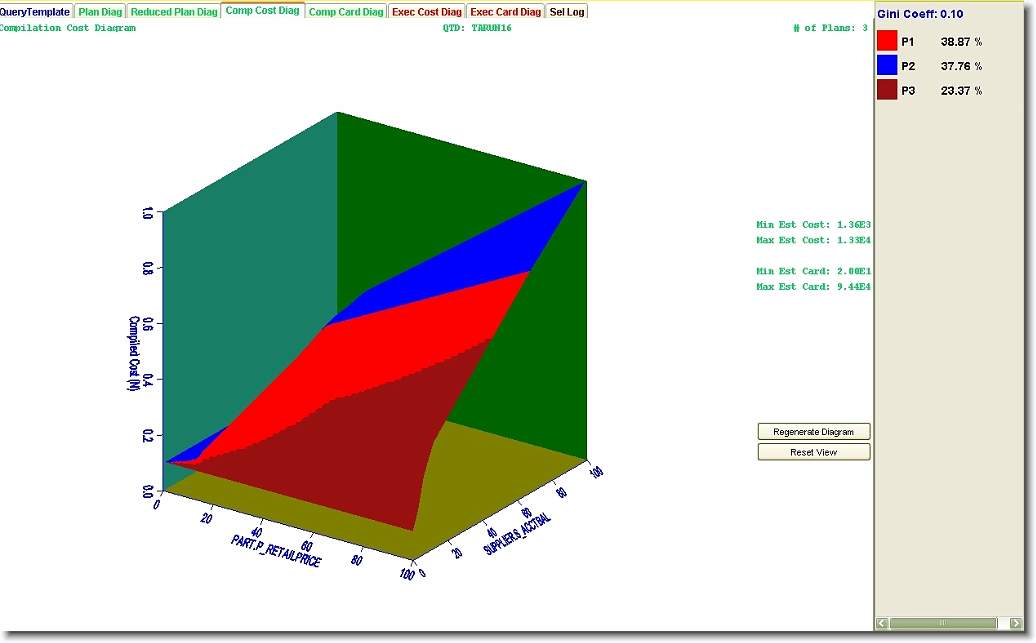Open the Exec Cost Diag tab
The width and height of the screenshot is (1036, 643).
click(427, 12)
